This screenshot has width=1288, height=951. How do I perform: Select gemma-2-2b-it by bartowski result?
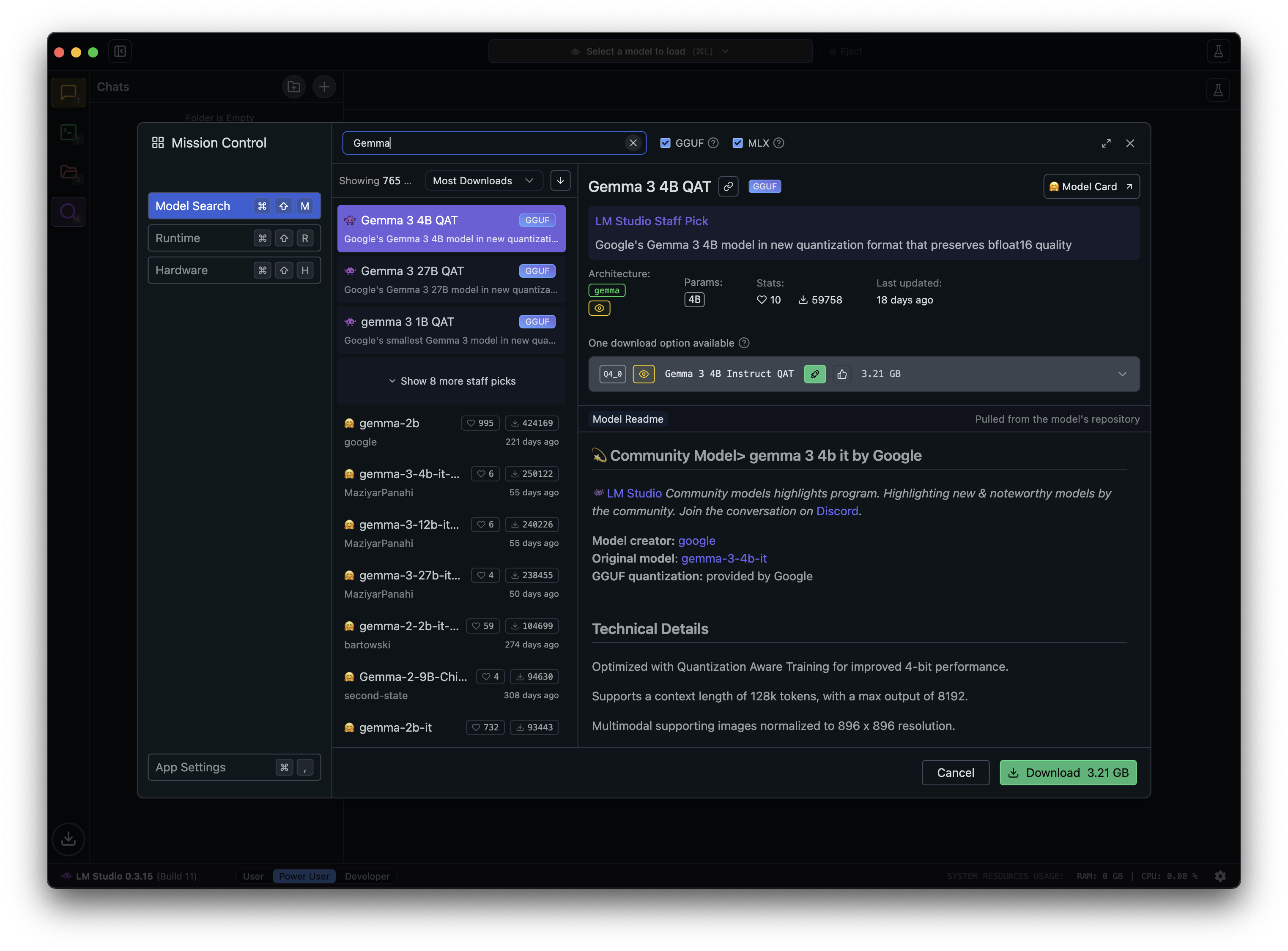452,634
